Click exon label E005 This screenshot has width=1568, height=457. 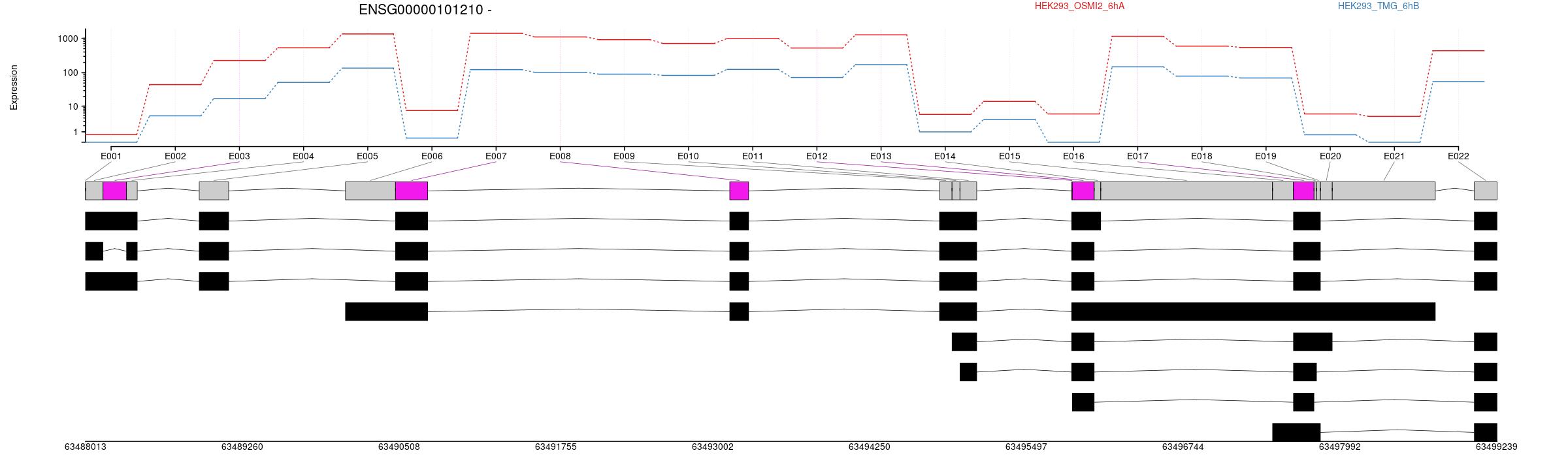click(x=367, y=156)
